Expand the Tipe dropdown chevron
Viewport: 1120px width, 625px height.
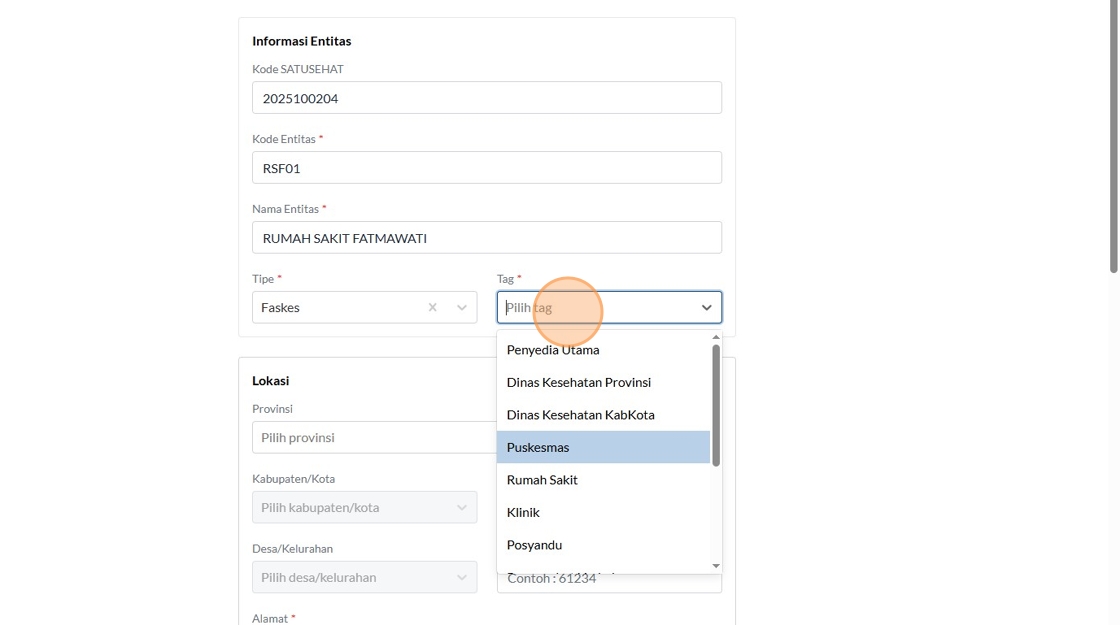tap(462, 308)
